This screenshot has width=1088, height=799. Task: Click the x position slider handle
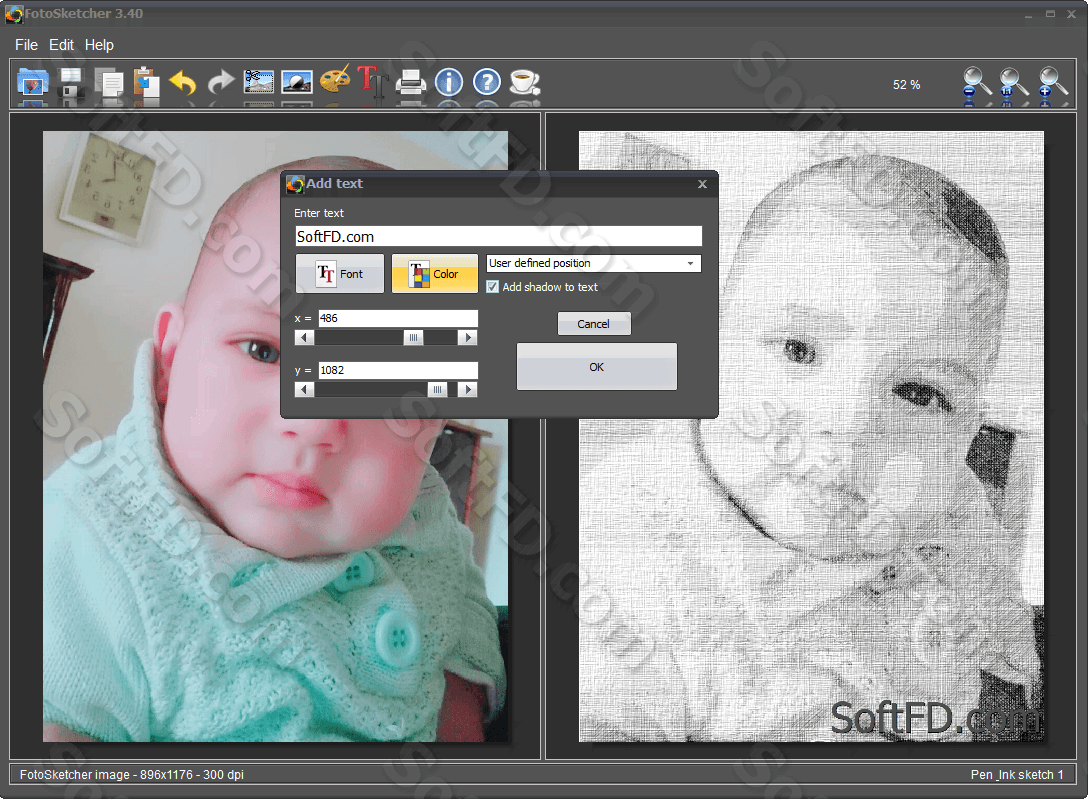point(414,338)
